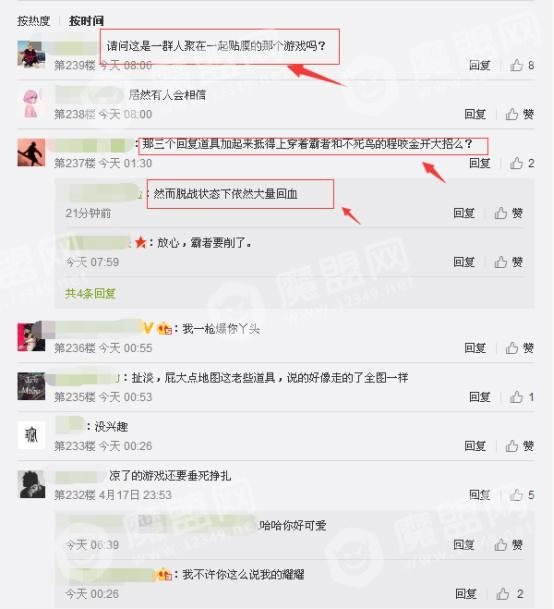Thumbs-up the floor 233 没兴趣 comment
554x609 pixels.
pyautogui.click(x=519, y=446)
